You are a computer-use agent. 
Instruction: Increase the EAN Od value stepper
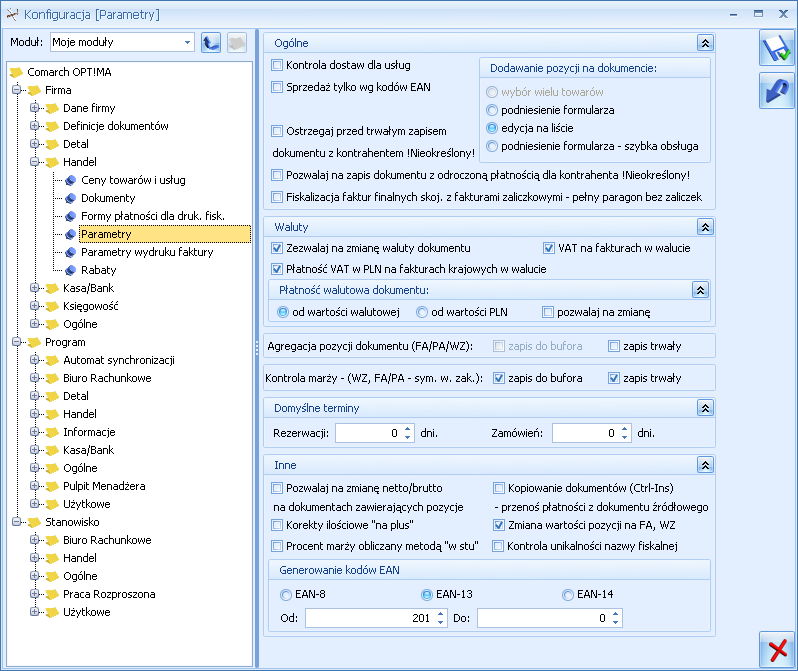(441, 614)
